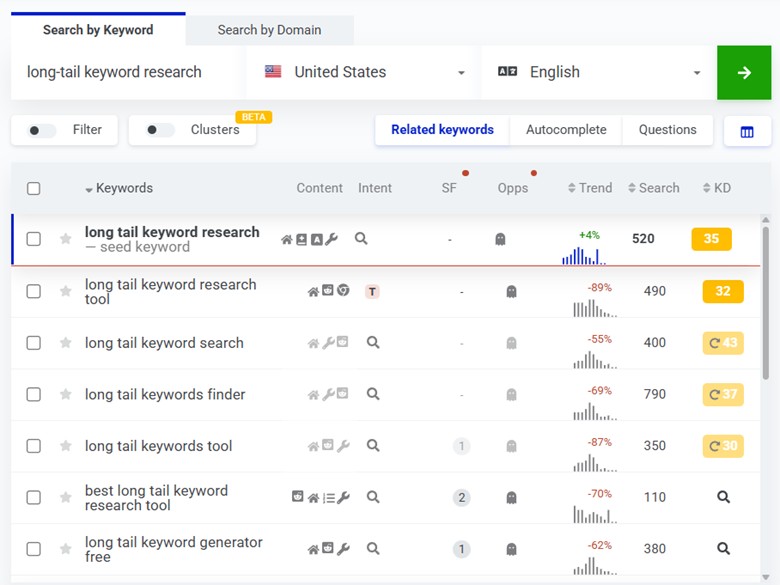Toggle the Filter switch

[41, 130]
